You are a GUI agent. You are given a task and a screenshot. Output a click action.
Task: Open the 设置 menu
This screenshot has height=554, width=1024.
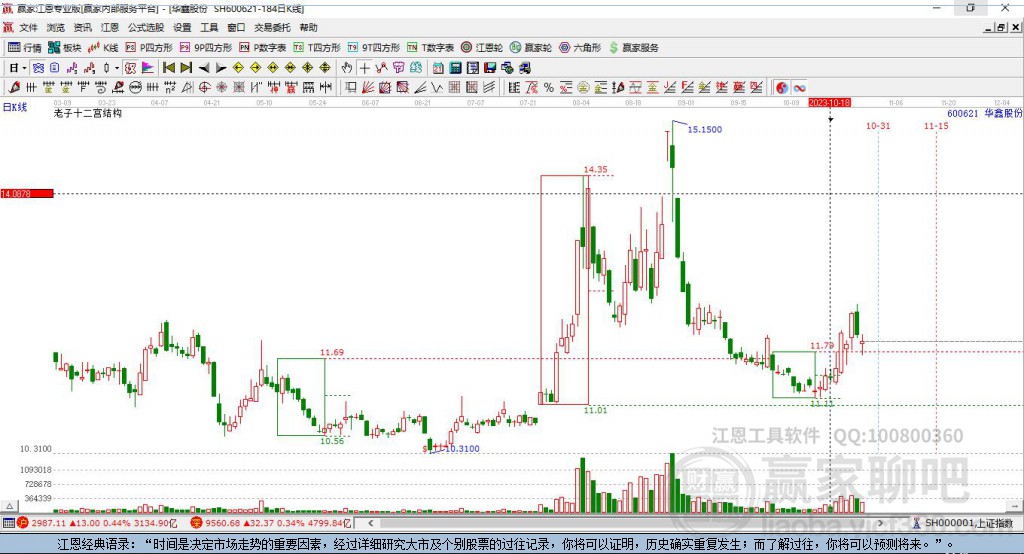[182, 27]
